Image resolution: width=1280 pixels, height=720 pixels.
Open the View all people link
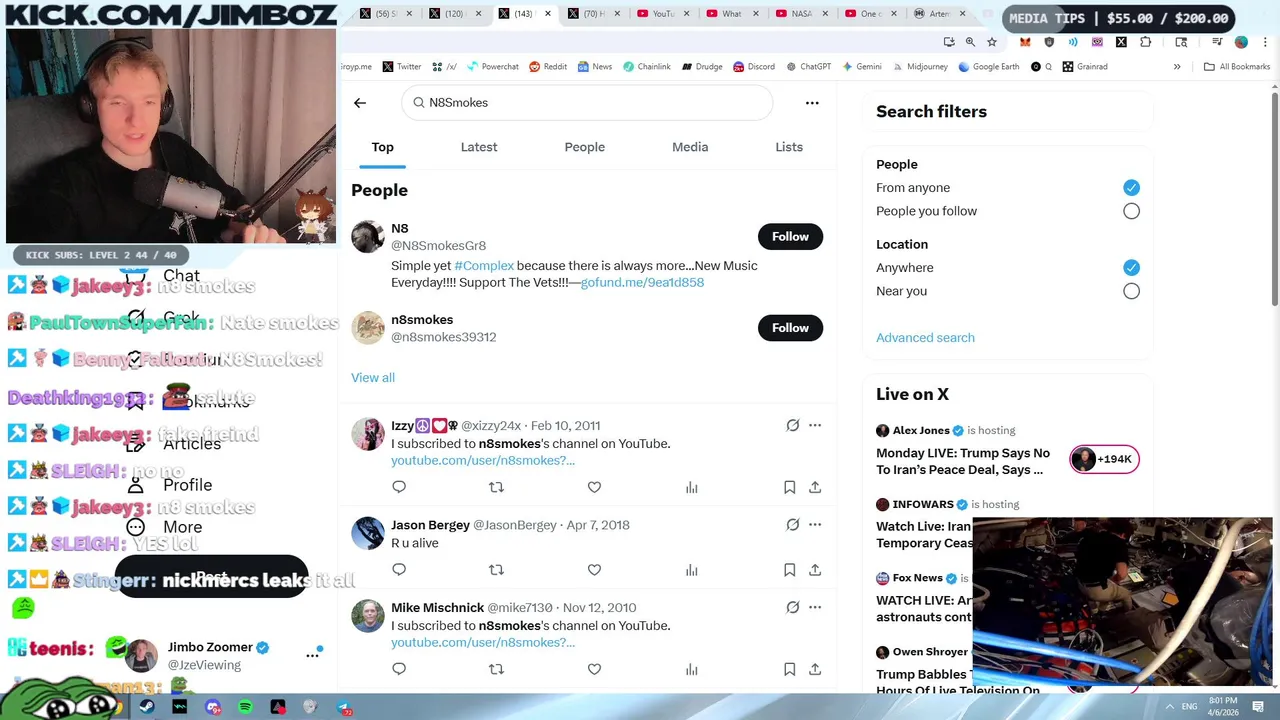(x=373, y=377)
